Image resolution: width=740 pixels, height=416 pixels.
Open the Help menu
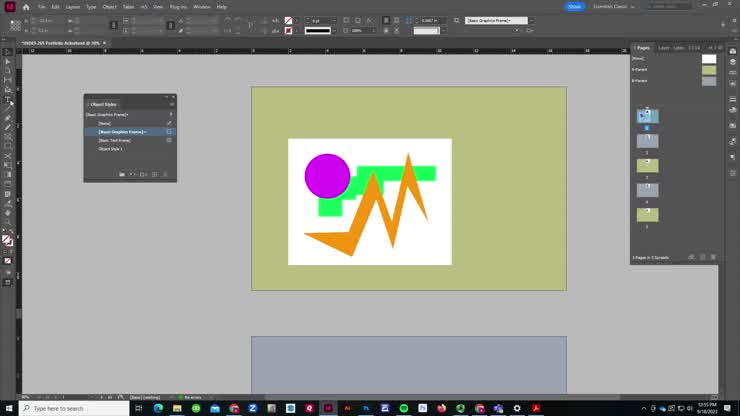222,7
